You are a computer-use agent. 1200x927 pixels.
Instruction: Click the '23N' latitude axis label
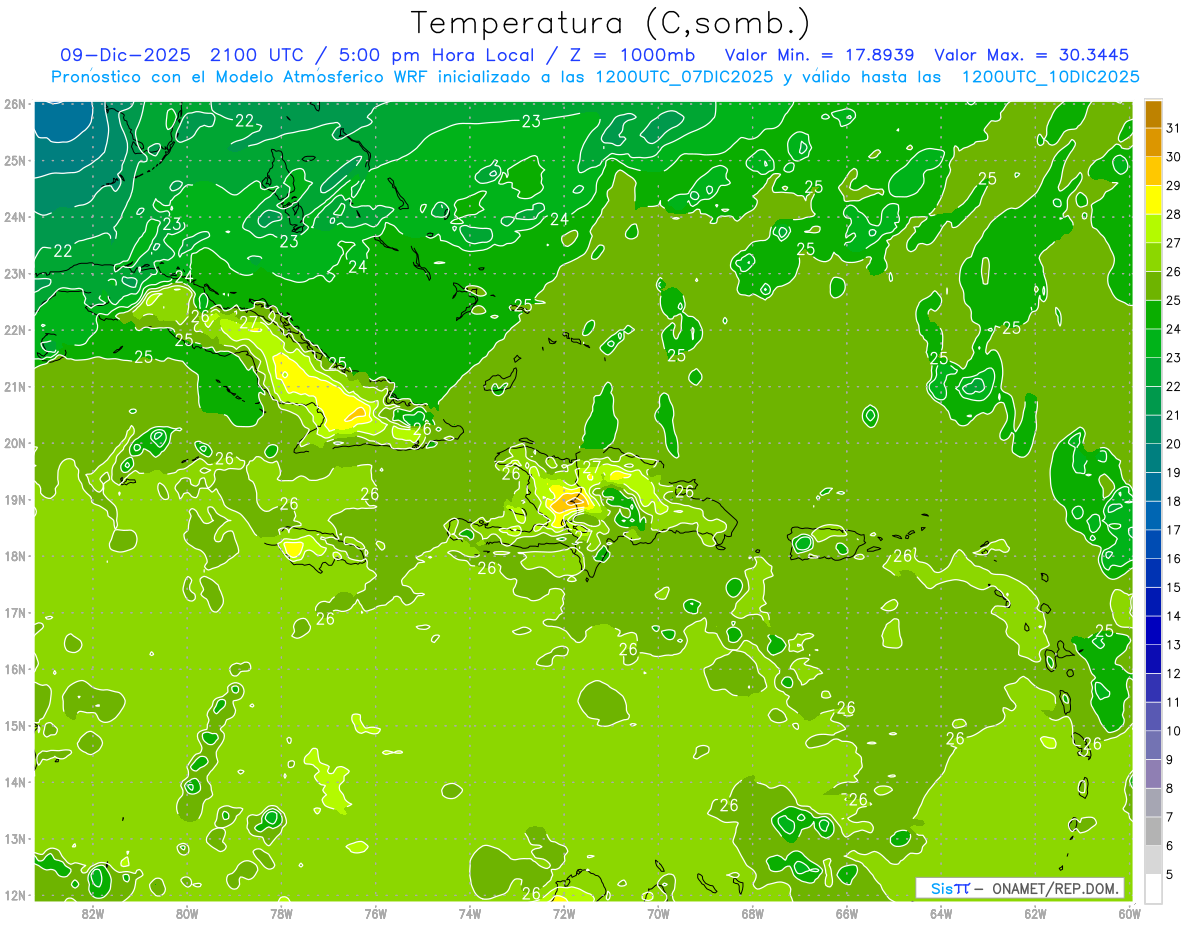tap(15, 274)
